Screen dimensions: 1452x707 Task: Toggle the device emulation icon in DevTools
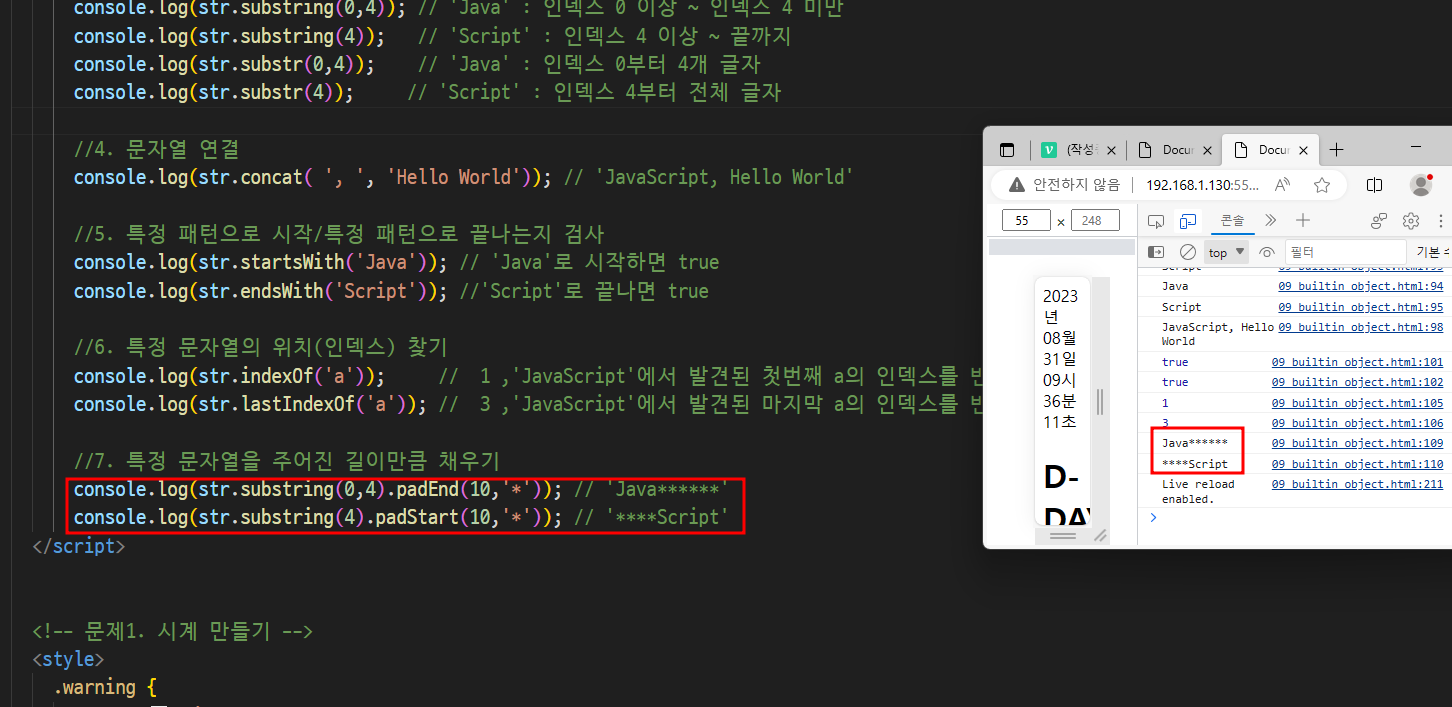1188,220
